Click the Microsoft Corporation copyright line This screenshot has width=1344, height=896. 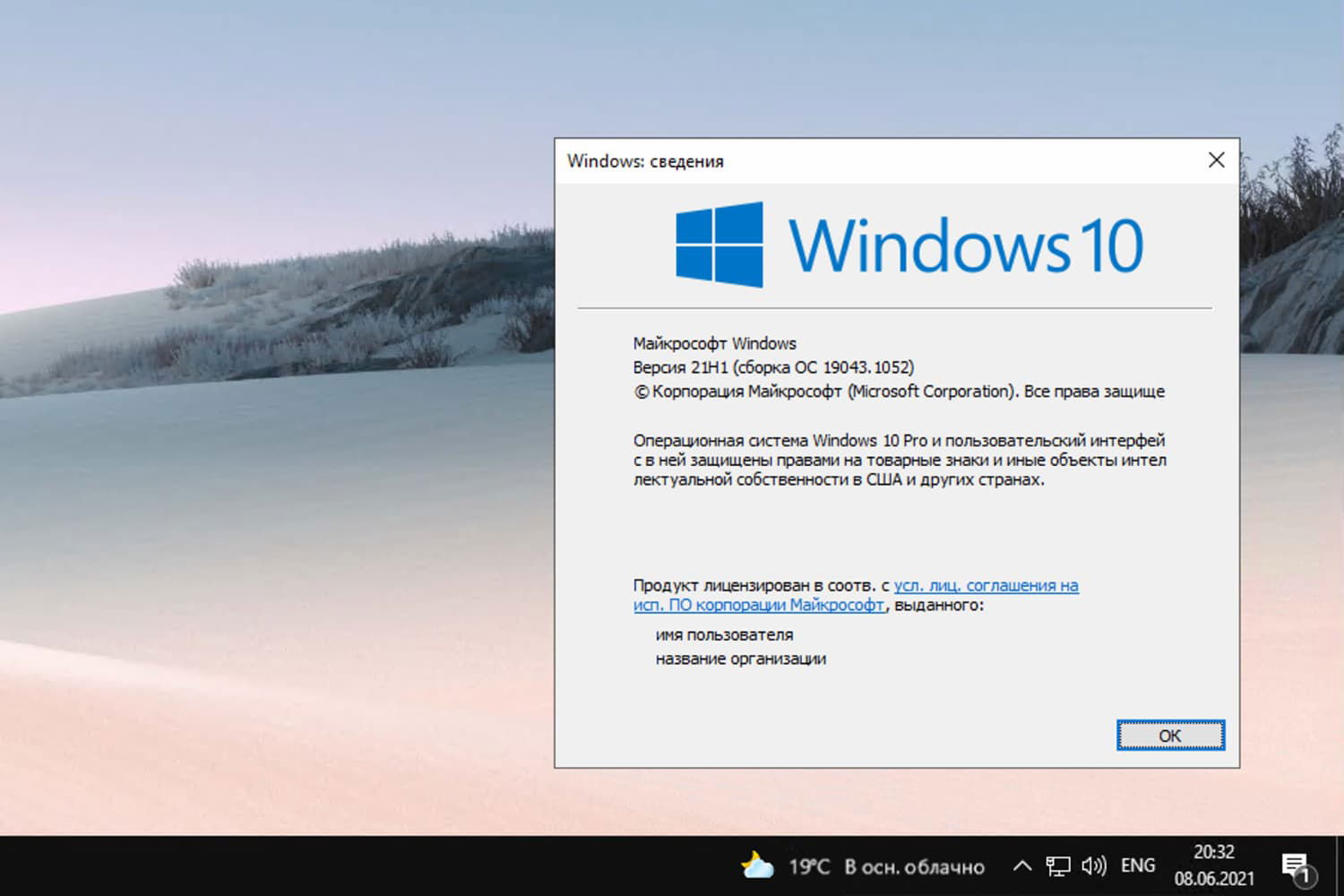(x=900, y=392)
